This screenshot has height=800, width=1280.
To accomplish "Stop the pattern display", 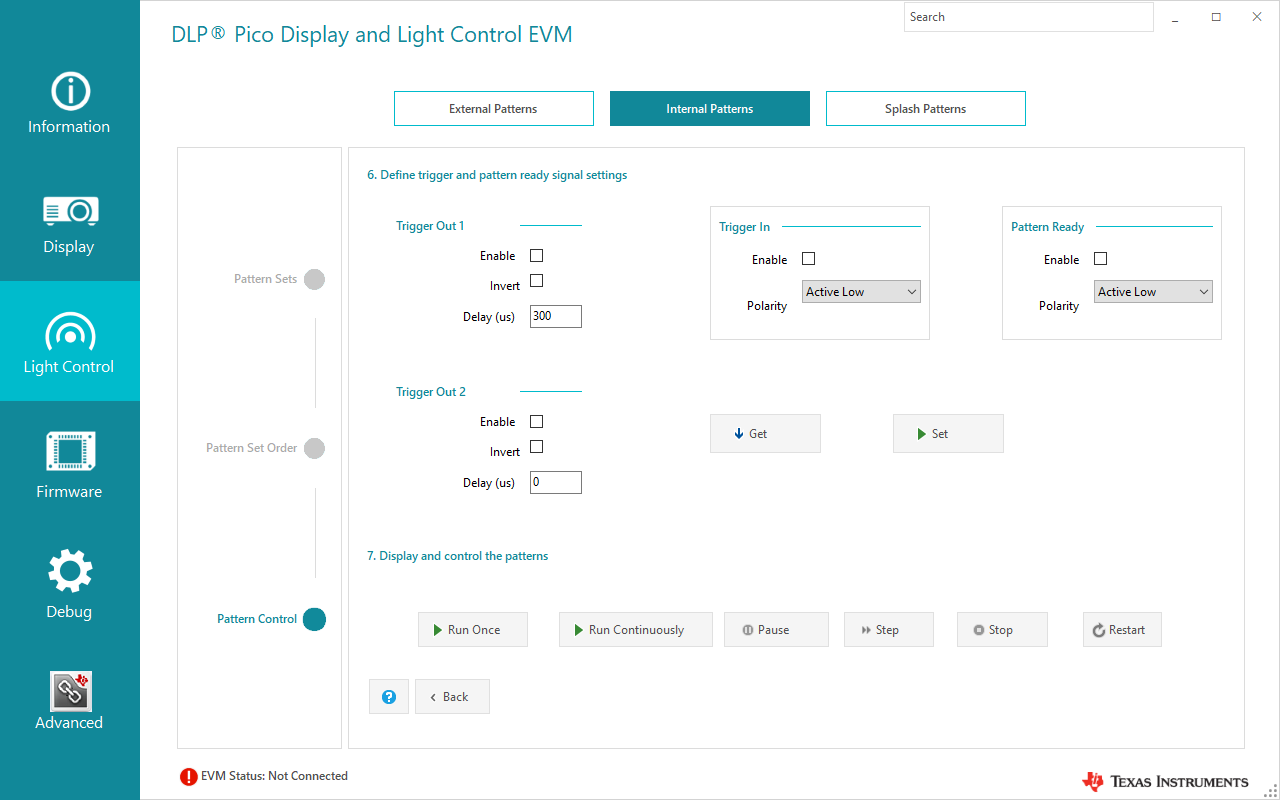I will 1002,630.
